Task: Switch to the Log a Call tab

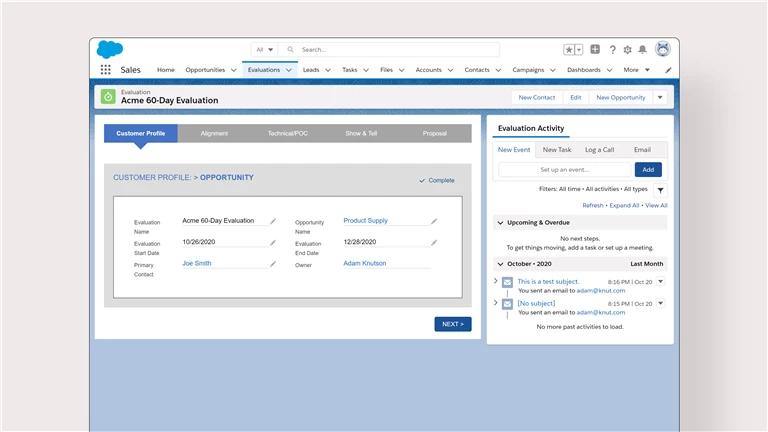Action: [x=600, y=150]
